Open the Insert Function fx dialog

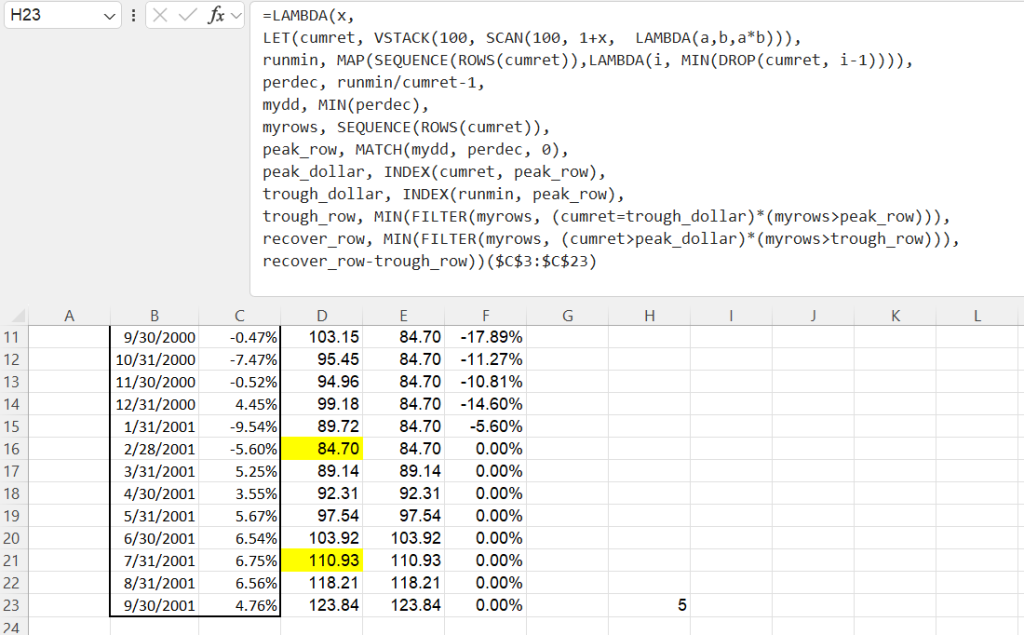[x=215, y=16]
